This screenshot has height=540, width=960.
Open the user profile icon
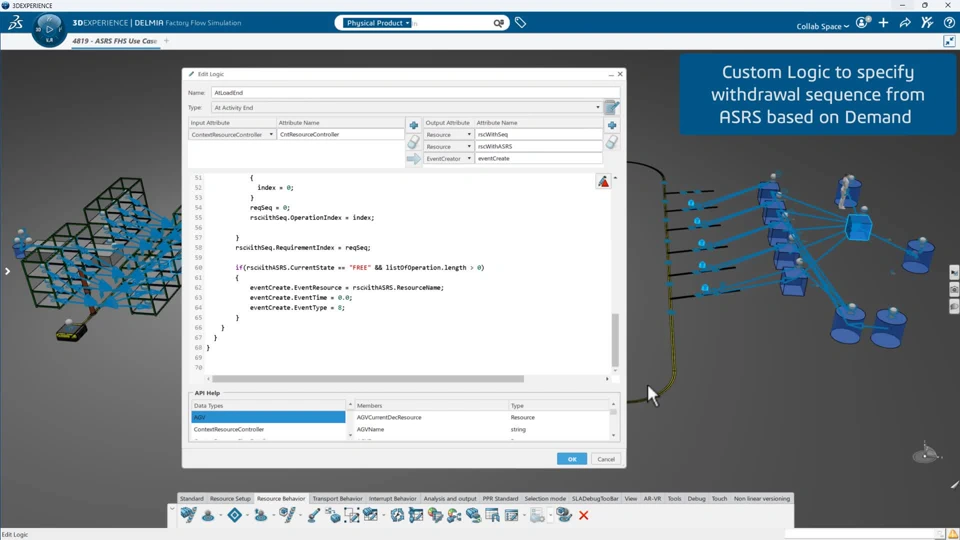point(863,23)
